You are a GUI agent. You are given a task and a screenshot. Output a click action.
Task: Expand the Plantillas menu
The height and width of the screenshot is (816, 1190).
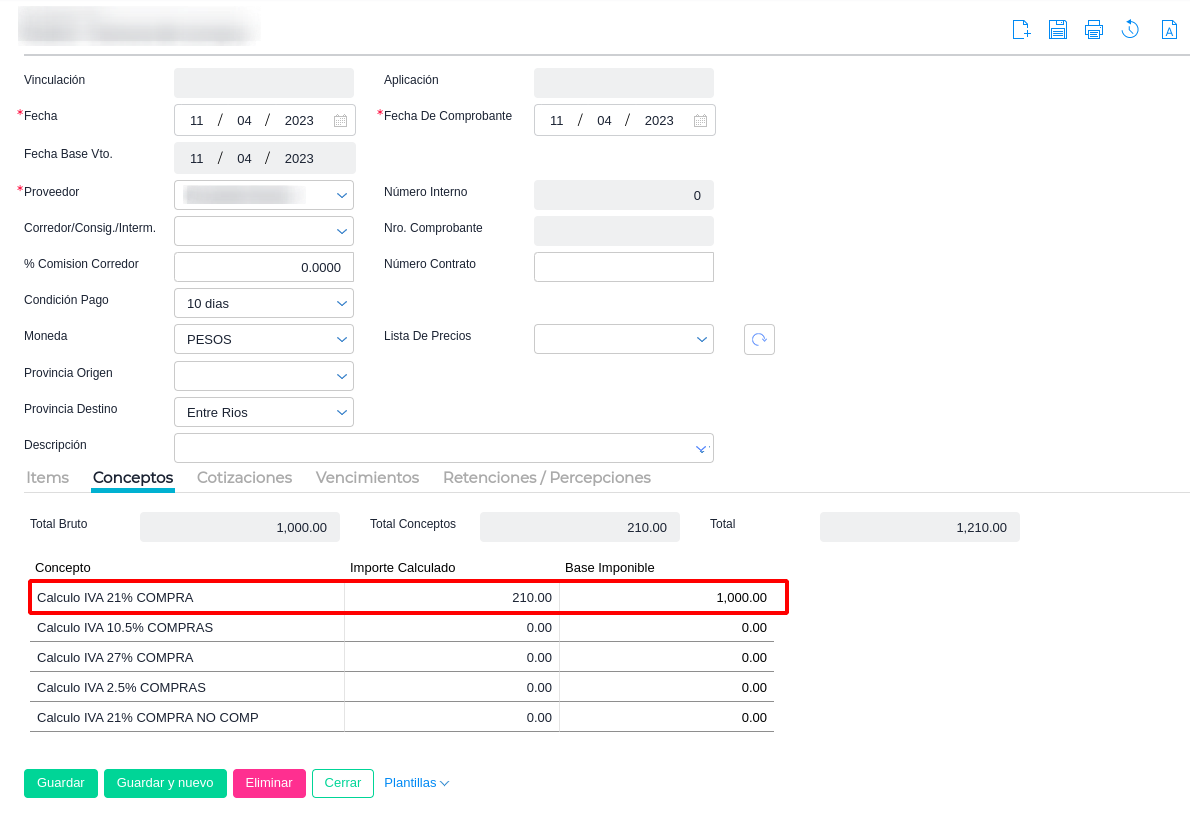(x=416, y=783)
